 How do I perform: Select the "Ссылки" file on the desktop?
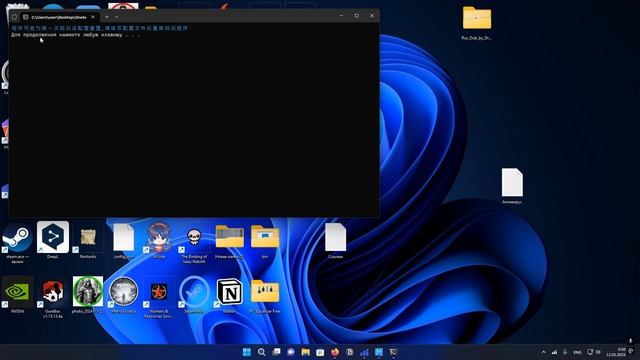pyautogui.click(x=336, y=241)
